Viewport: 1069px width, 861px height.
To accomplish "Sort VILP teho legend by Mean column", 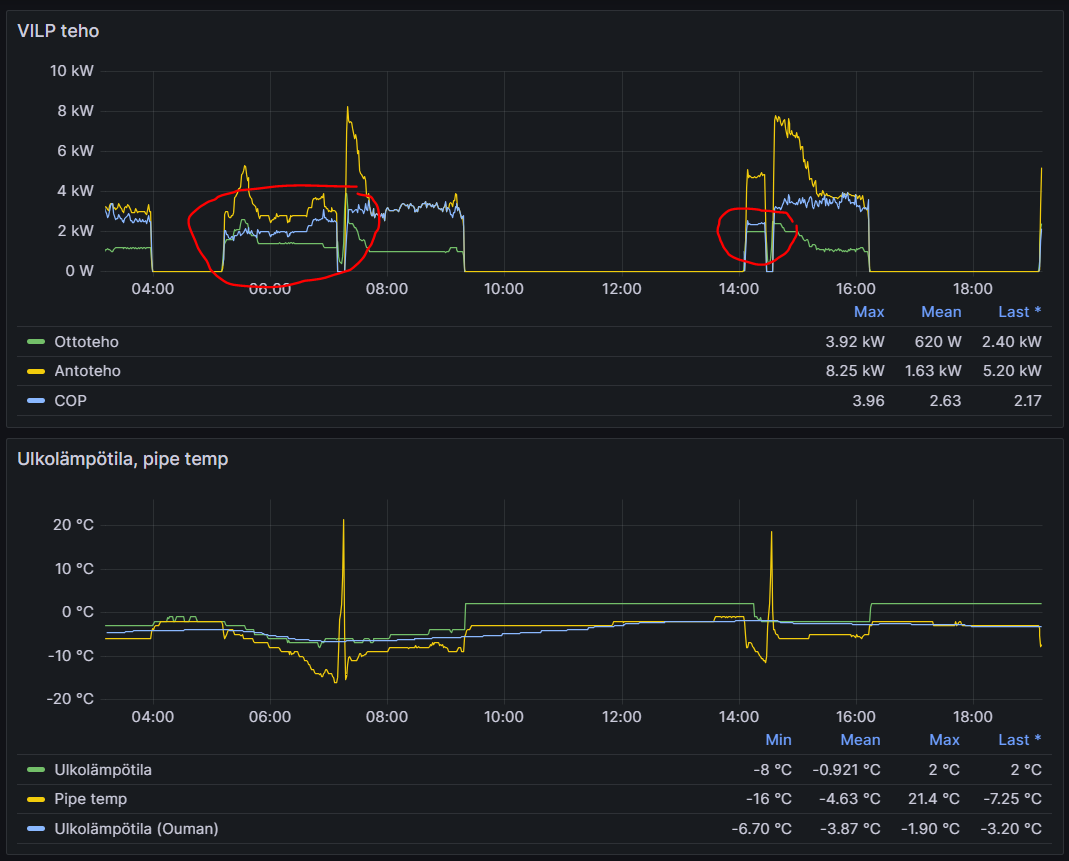I will (941, 312).
